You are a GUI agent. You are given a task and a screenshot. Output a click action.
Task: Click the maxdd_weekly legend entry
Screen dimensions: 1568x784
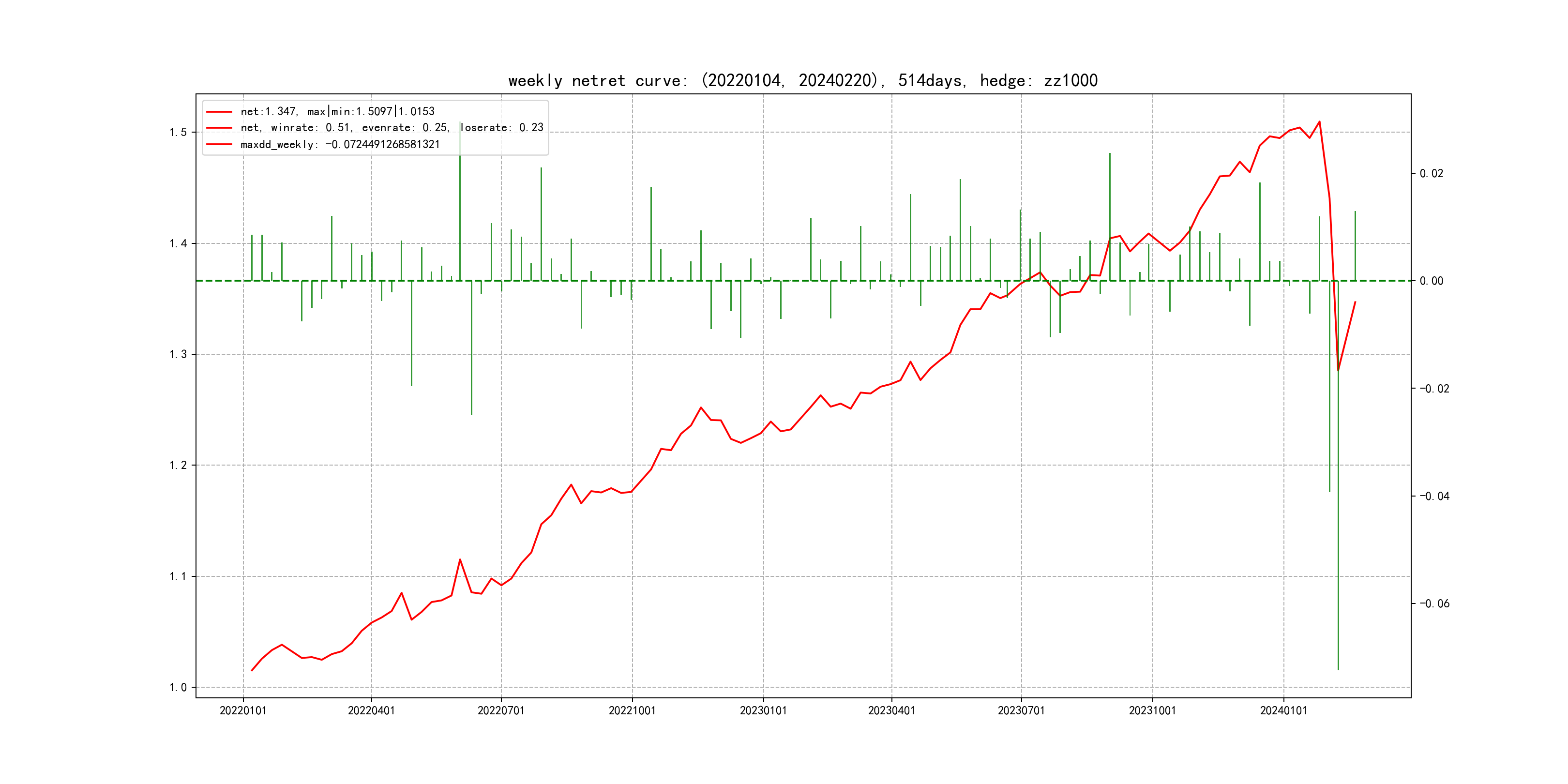340,144
